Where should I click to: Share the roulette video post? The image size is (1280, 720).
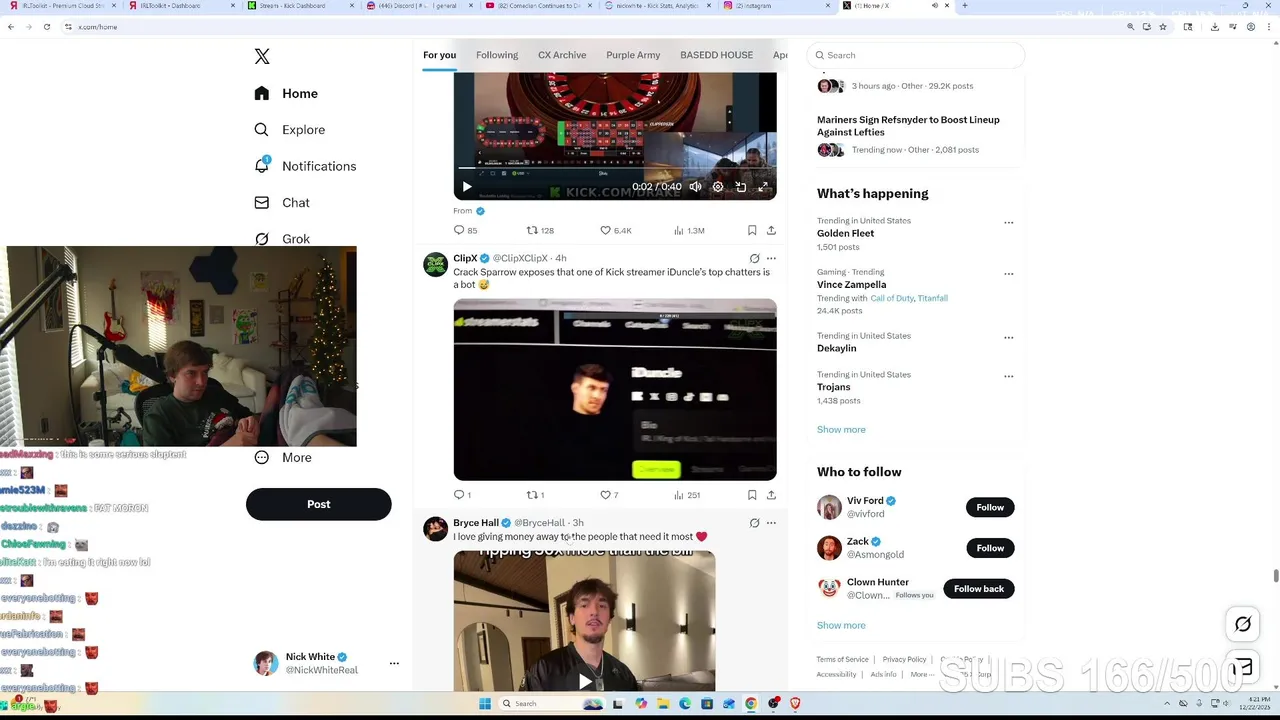(771, 230)
